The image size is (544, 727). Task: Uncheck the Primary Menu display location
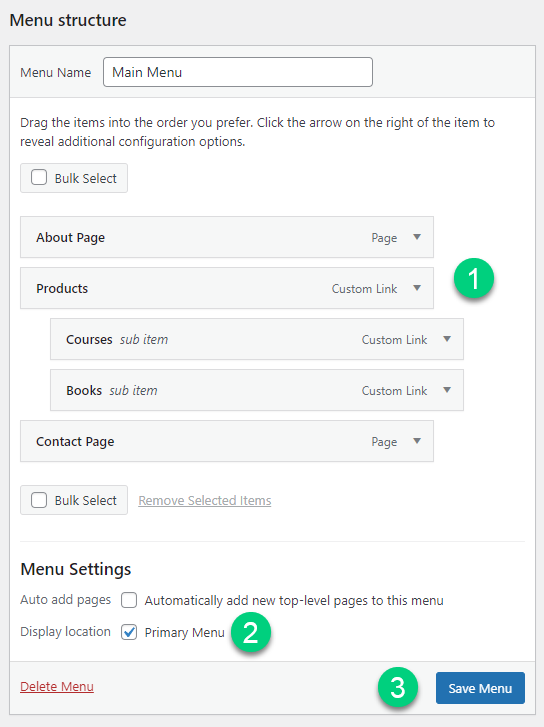click(x=129, y=632)
